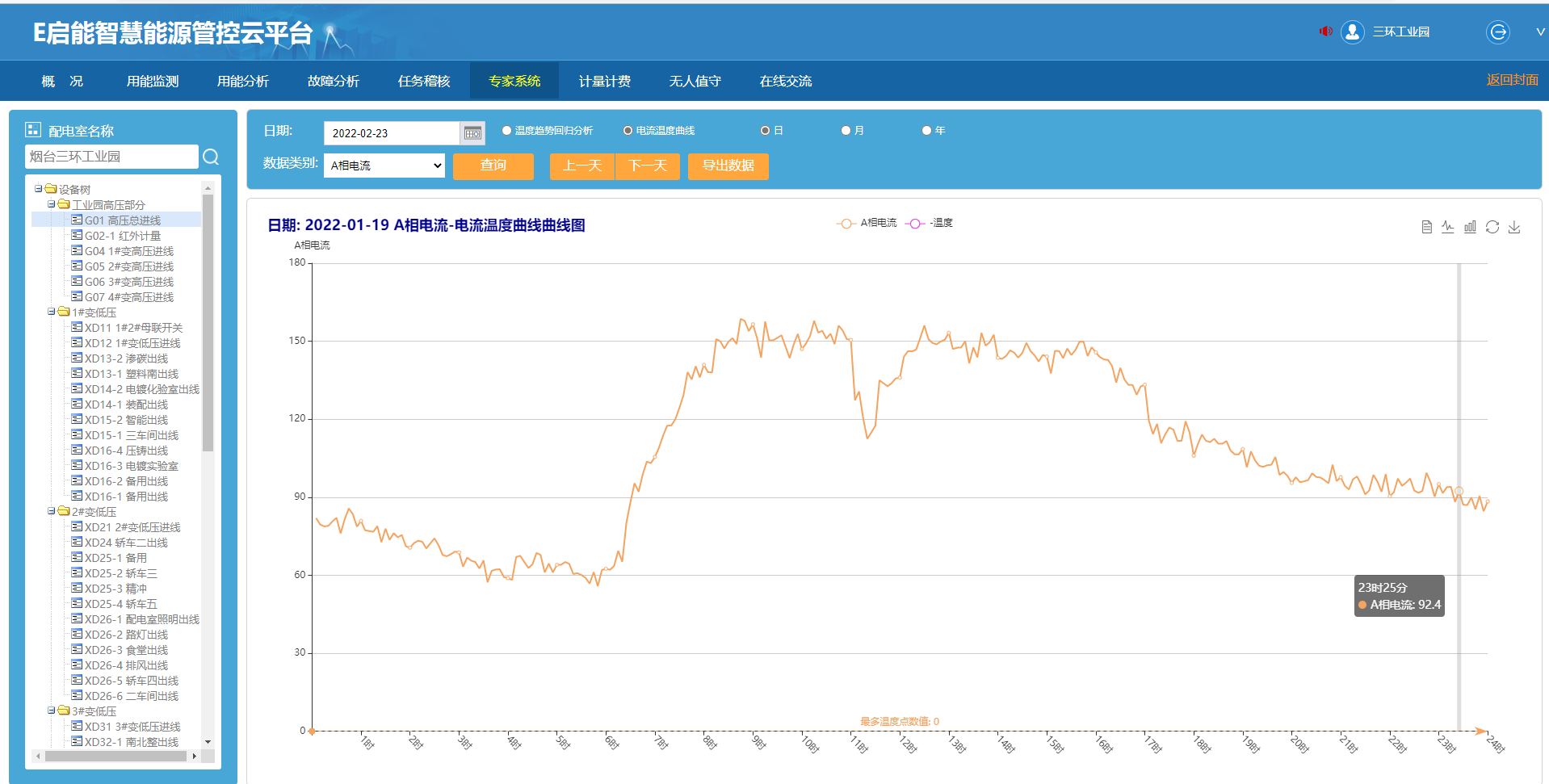The image size is (1549, 784).
Task: Click the 导出数据 button
Action: point(728,166)
